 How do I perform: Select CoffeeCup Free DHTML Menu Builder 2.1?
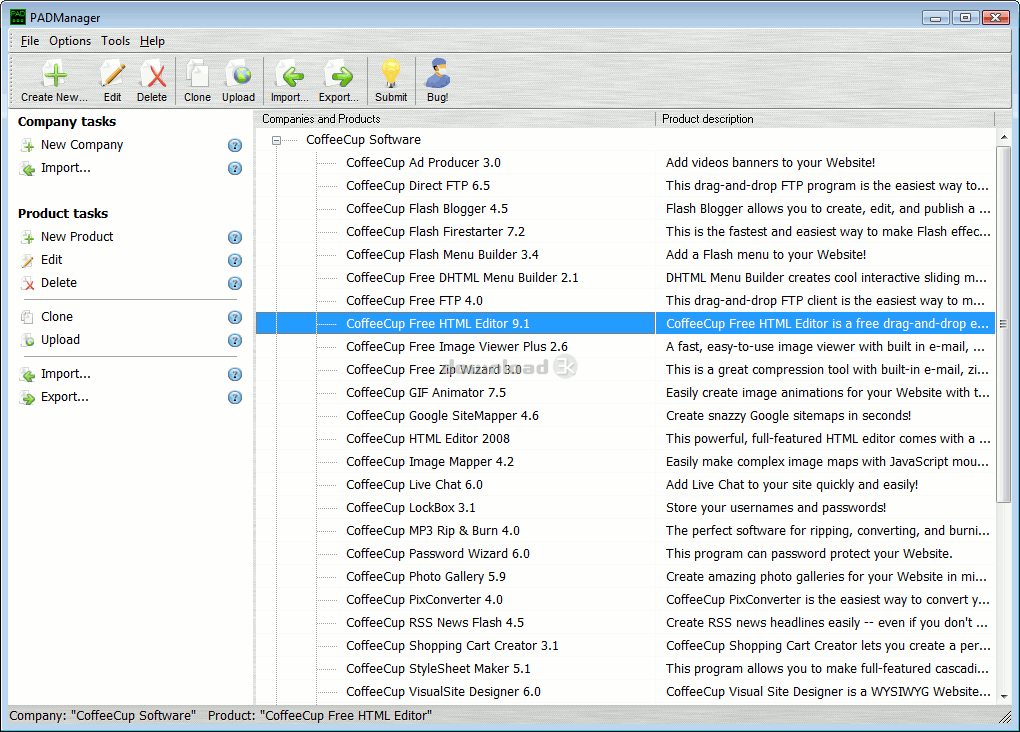coord(462,278)
